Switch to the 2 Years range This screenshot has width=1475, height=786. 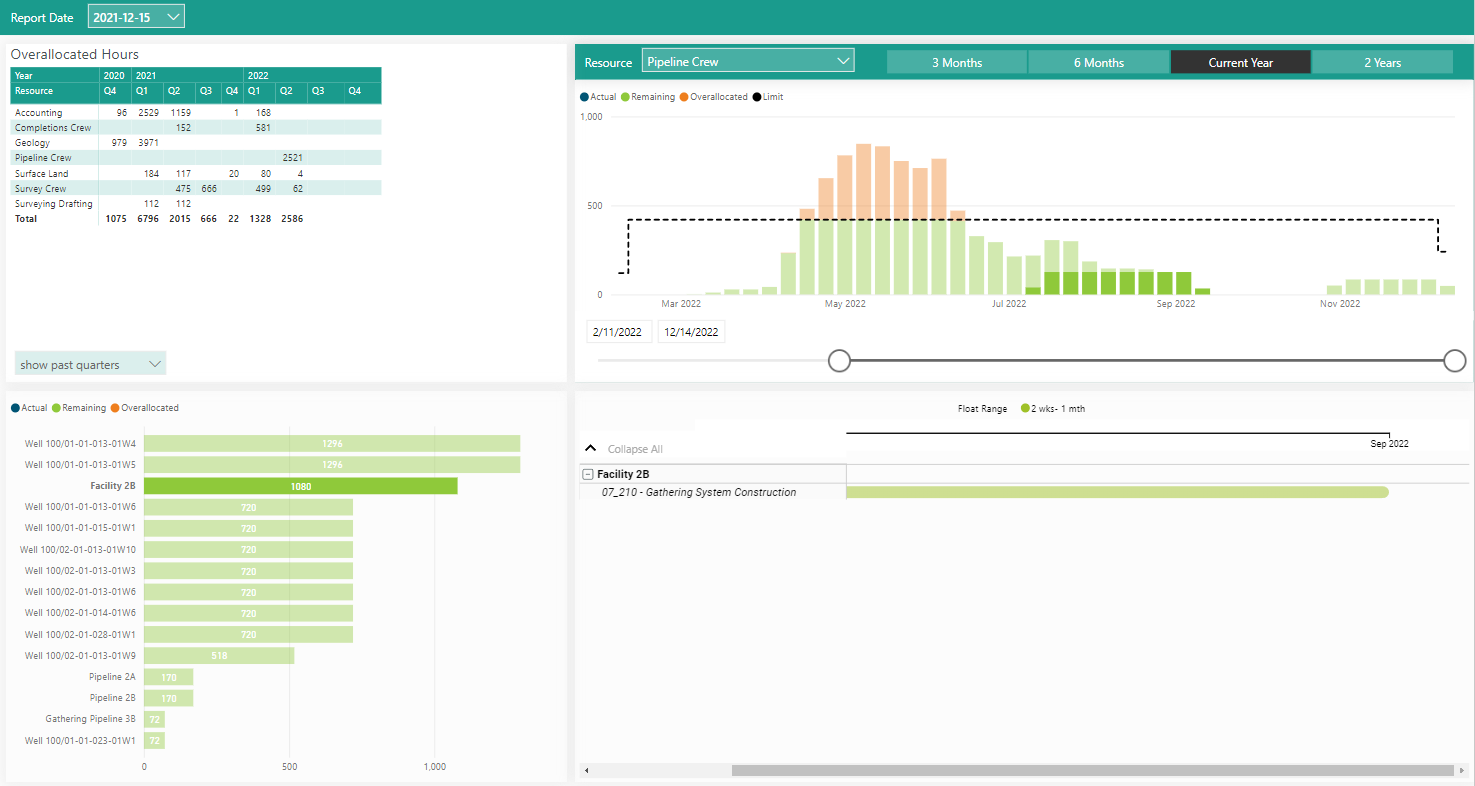tap(1382, 63)
